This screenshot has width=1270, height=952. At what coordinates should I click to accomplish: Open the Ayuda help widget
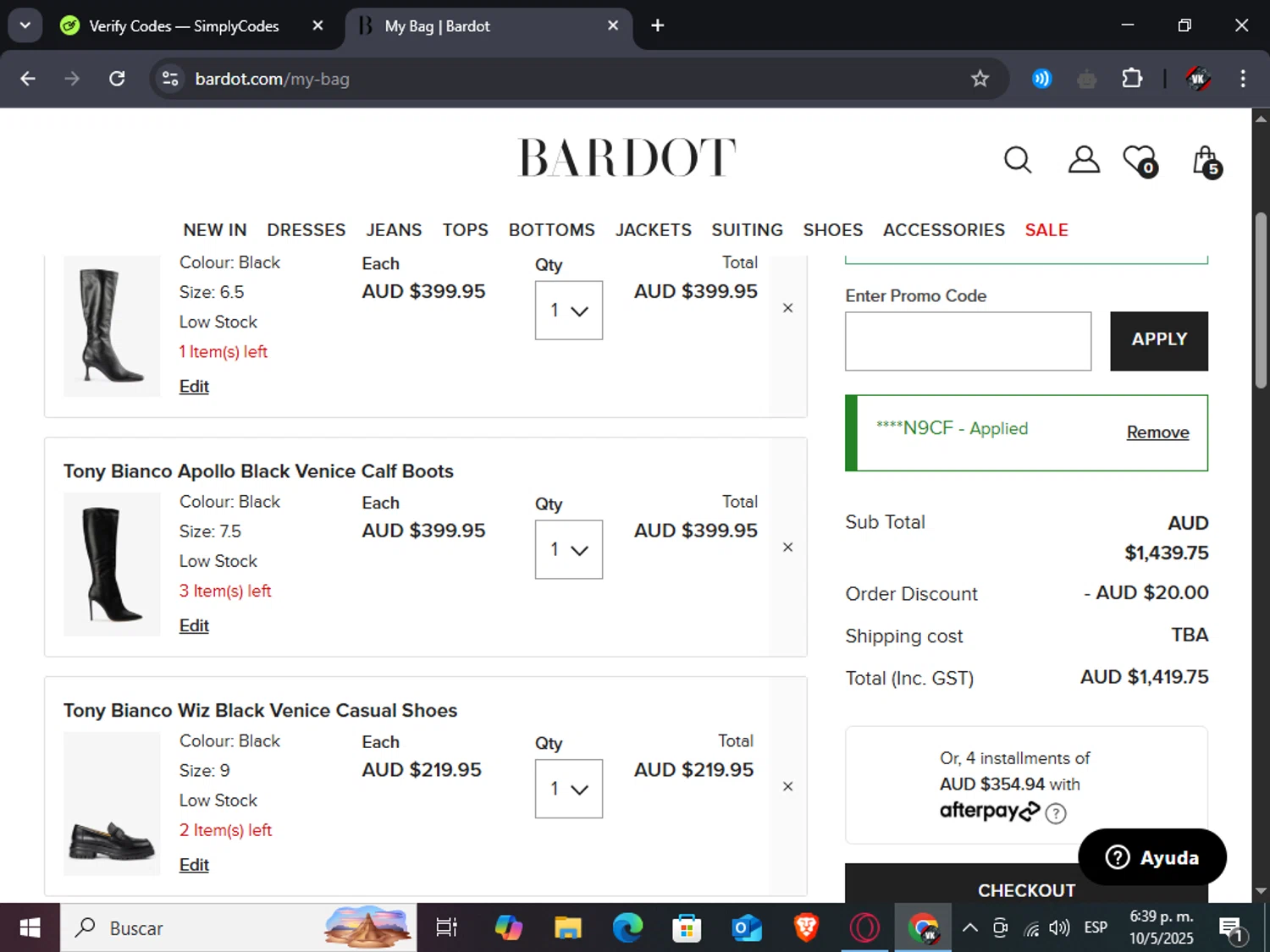pos(1152,857)
